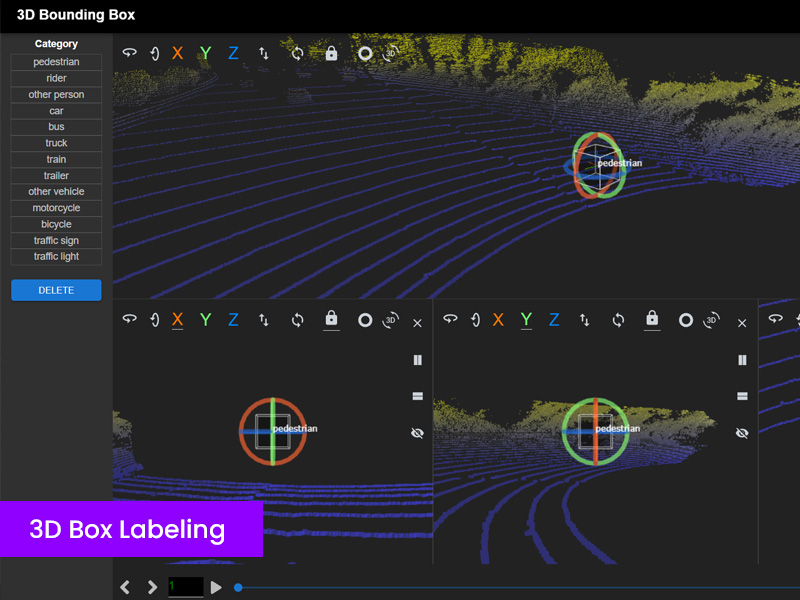Choose the traffic light category

[x=56, y=257]
